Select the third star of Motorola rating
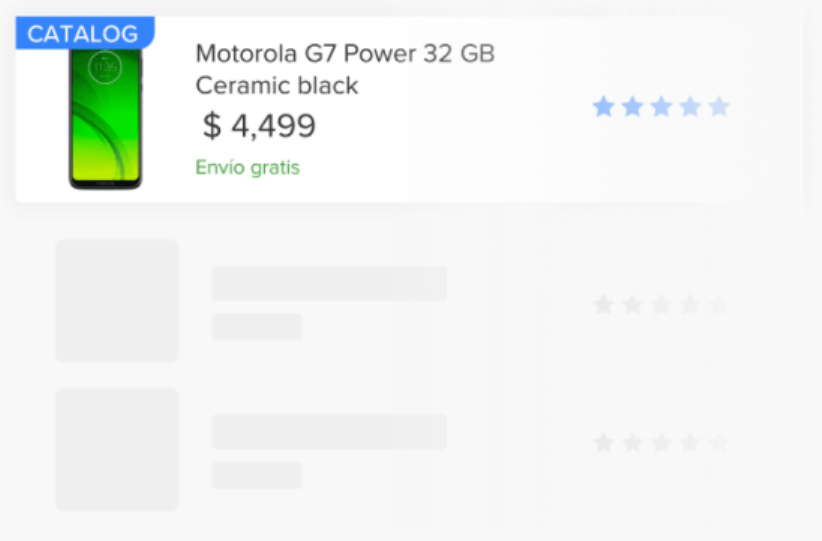This screenshot has height=541, width=822. pos(661,107)
